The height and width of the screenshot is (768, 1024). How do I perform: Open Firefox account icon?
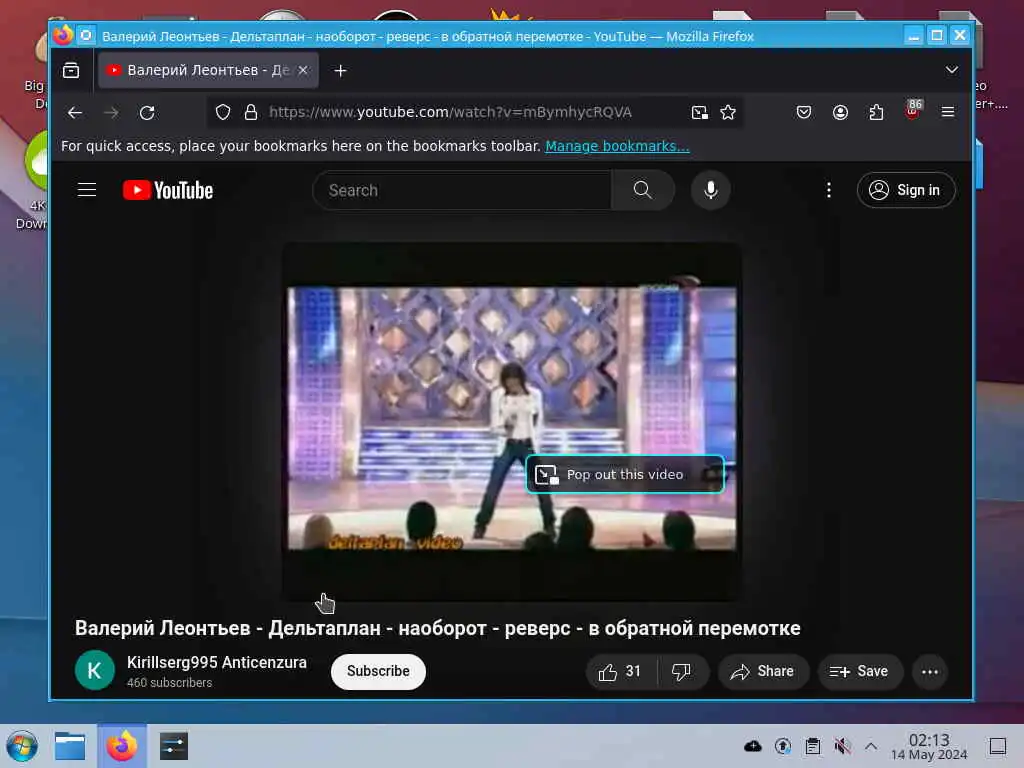840,112
